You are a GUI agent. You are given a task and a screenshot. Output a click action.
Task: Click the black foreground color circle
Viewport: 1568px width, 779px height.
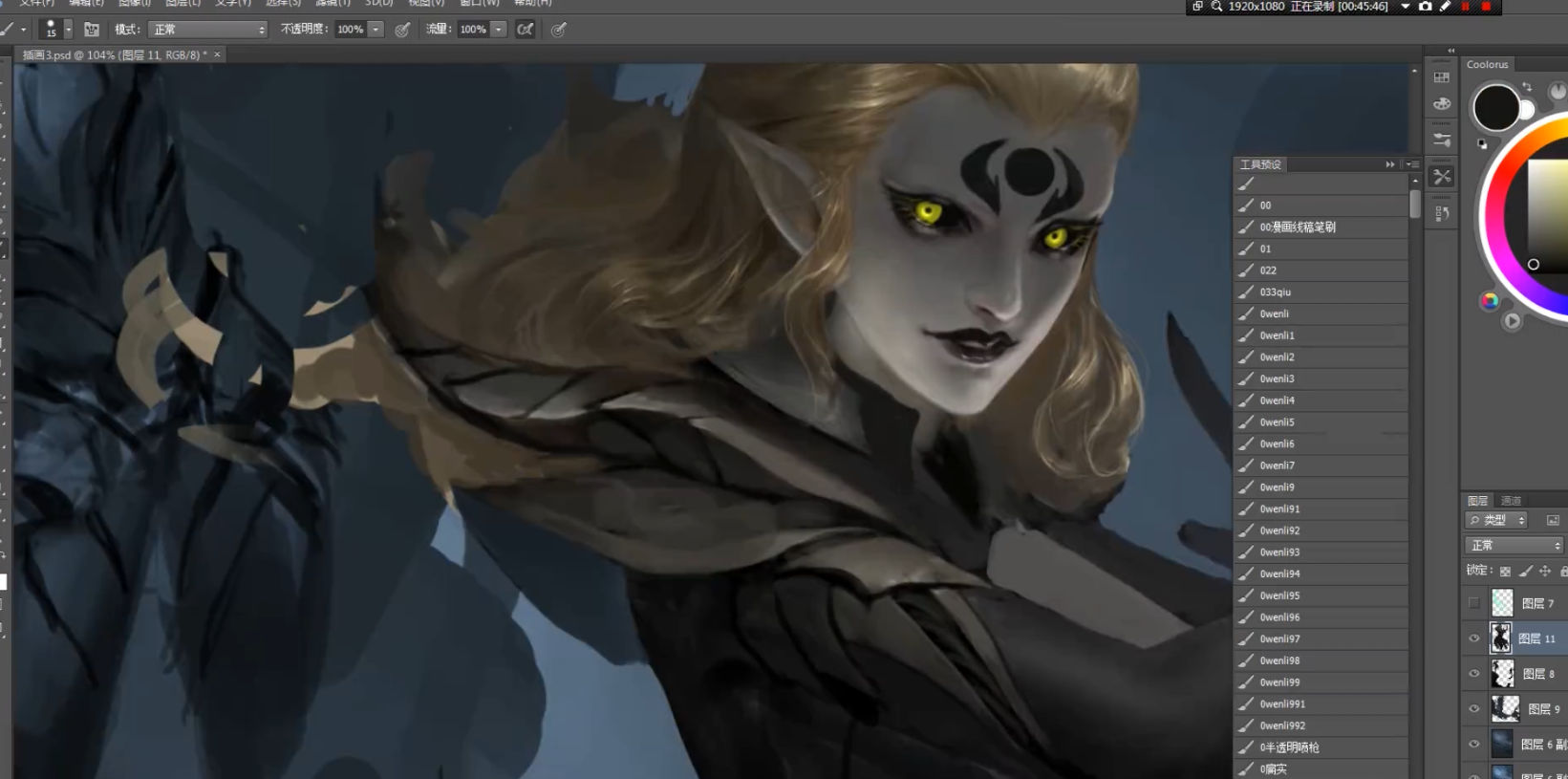[1495, 107]
